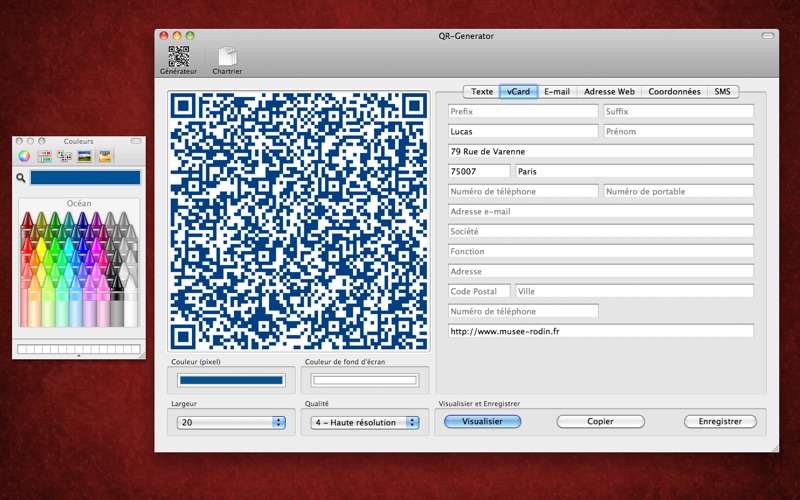
Task: Click the Ville field
Action: (635, 291)
